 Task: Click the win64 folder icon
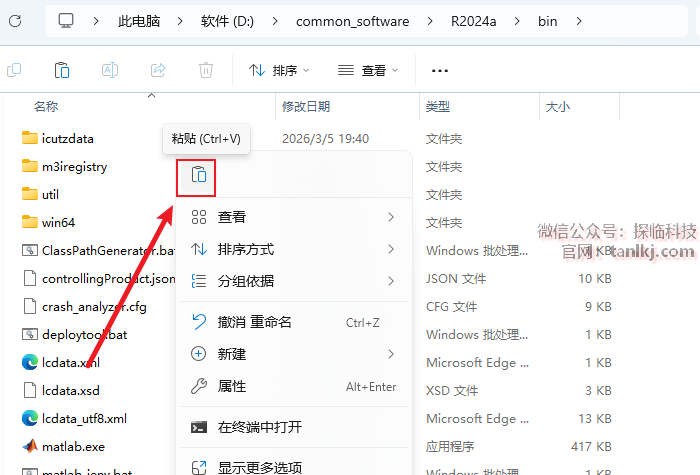coord(30,222)
